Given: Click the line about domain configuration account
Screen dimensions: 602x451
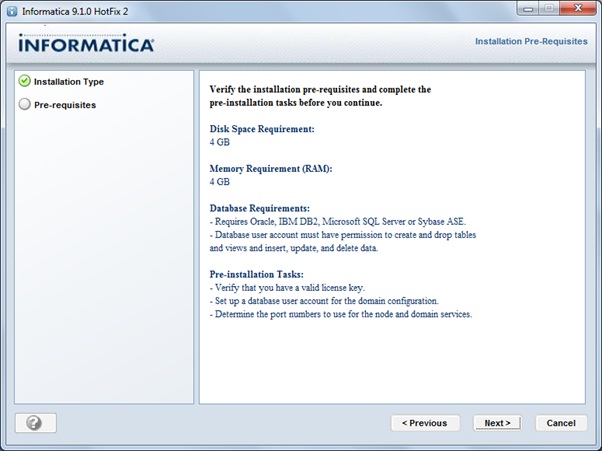Looking at the screenshot, I should 324,301.
